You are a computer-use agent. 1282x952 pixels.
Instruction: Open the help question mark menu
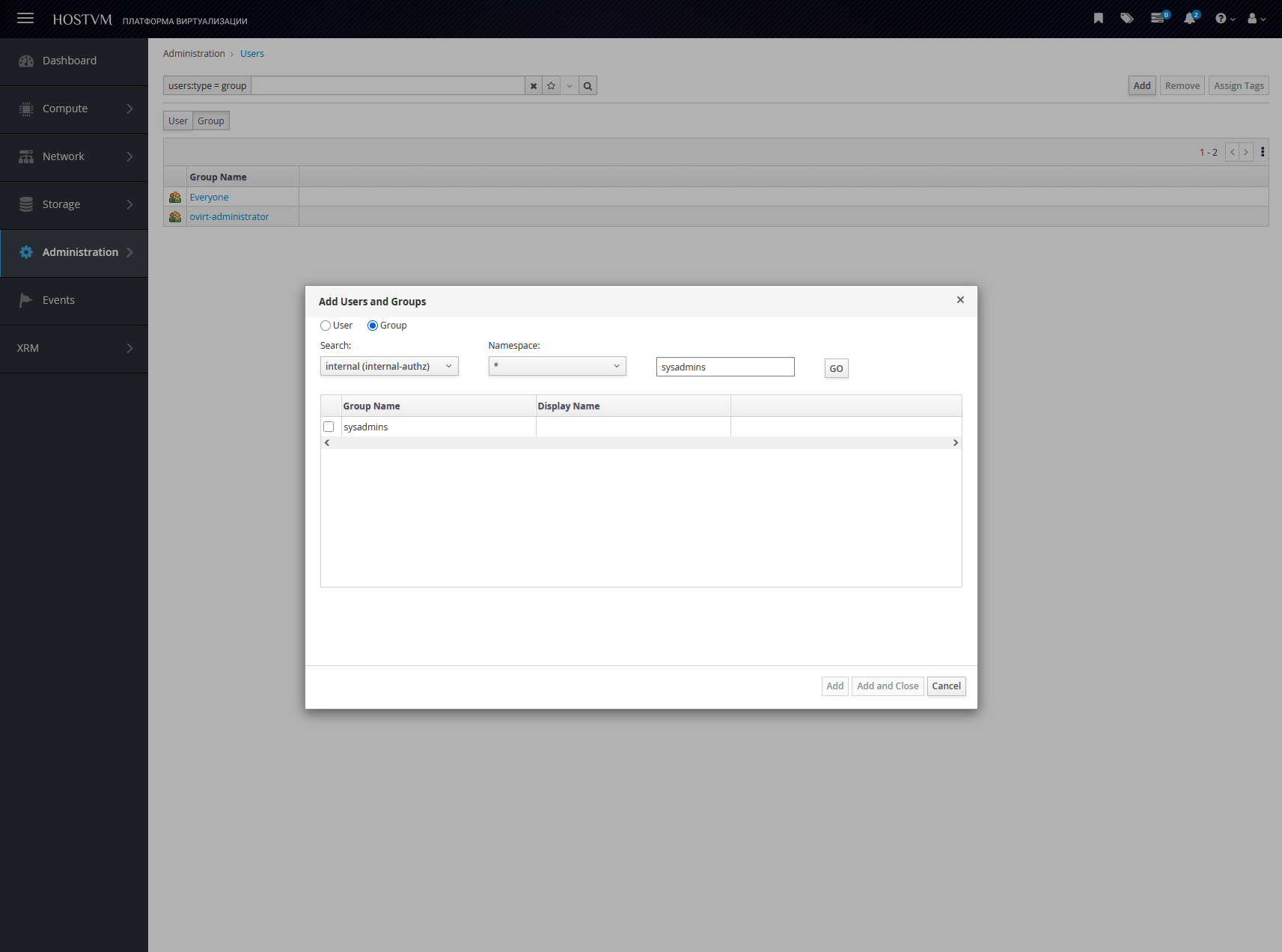[1224, 19]
